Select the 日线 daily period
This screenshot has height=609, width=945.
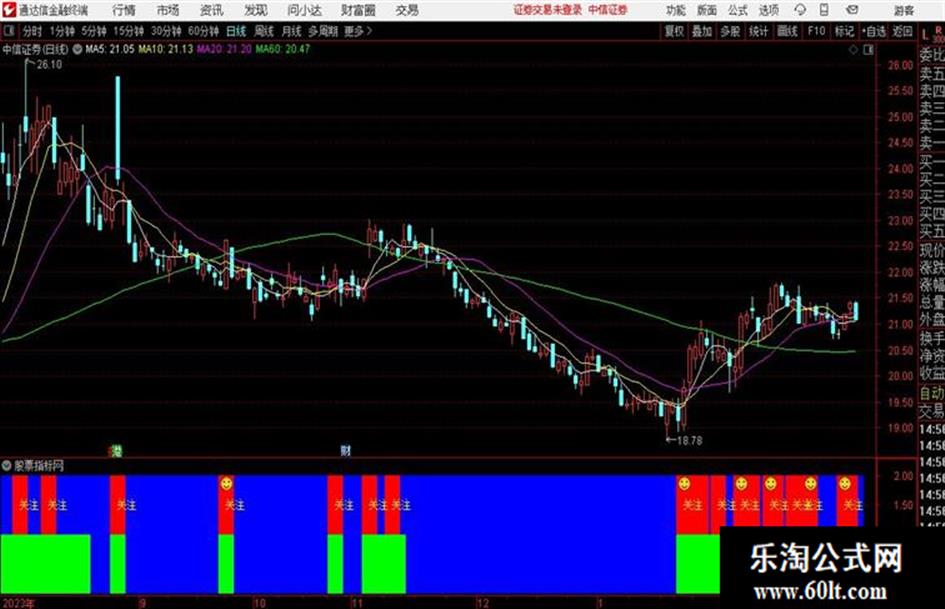click(x=236, y=31)
